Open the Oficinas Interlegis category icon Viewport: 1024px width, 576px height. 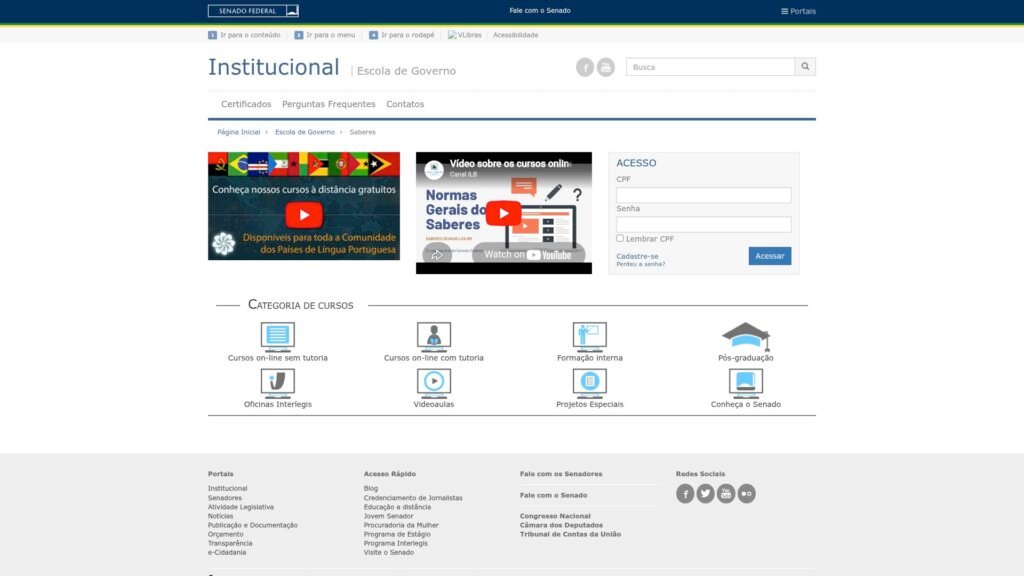click(277, 382)
